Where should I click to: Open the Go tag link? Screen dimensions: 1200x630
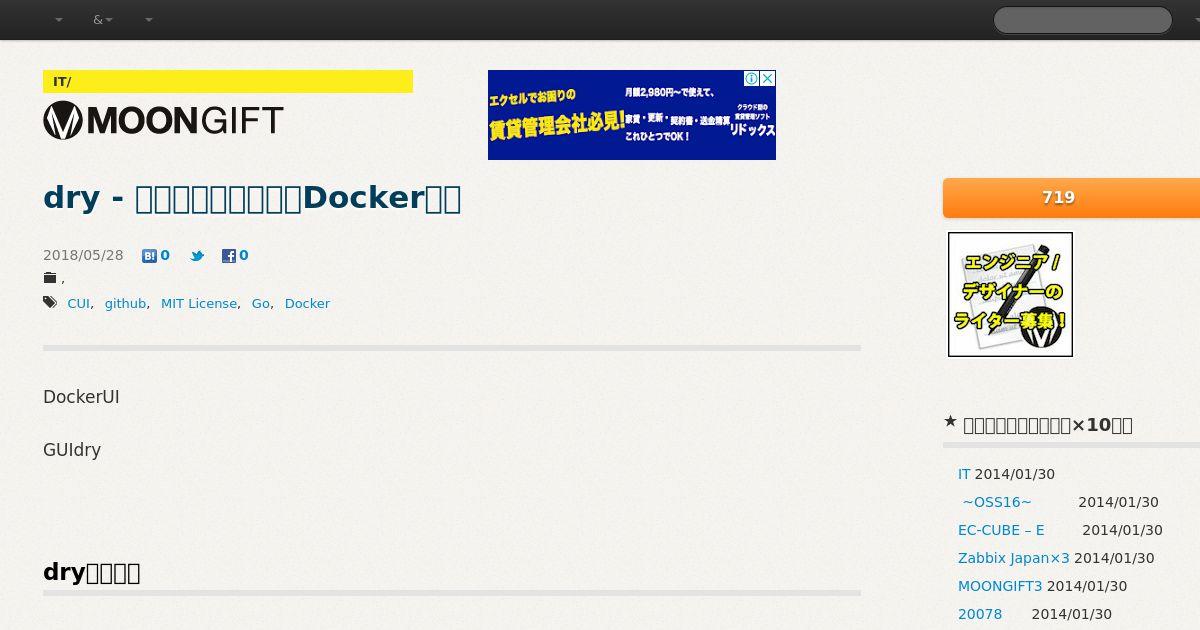tap(261, 303)
